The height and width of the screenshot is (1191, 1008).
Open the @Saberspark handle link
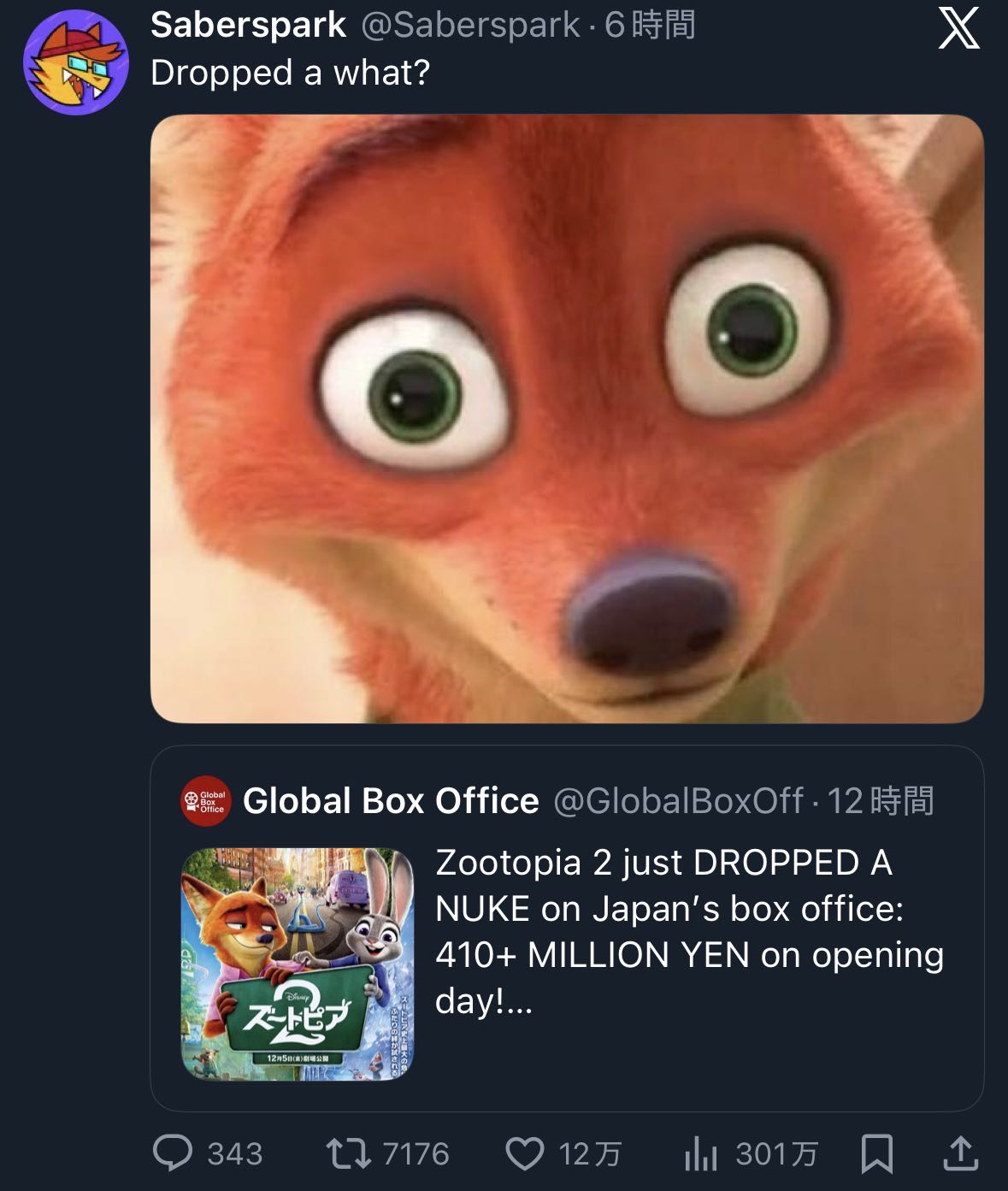[x=470, y=26]
